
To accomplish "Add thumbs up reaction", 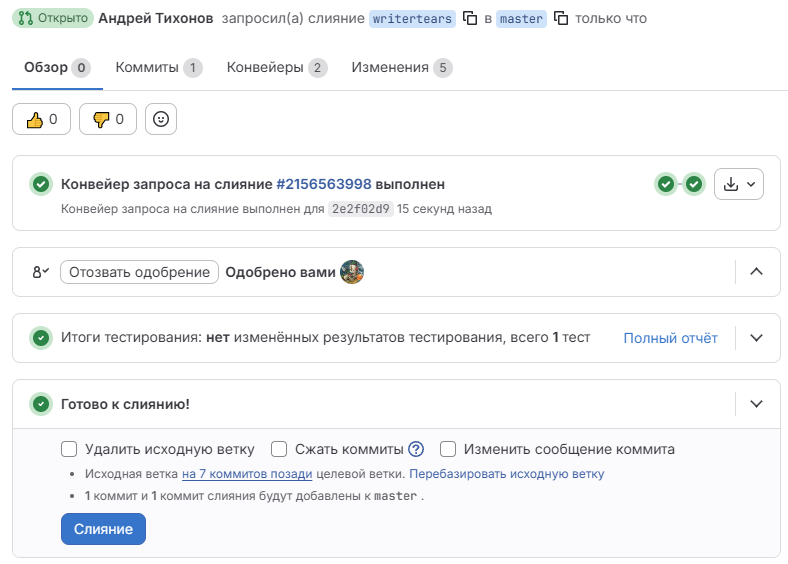I will (41, 120).
